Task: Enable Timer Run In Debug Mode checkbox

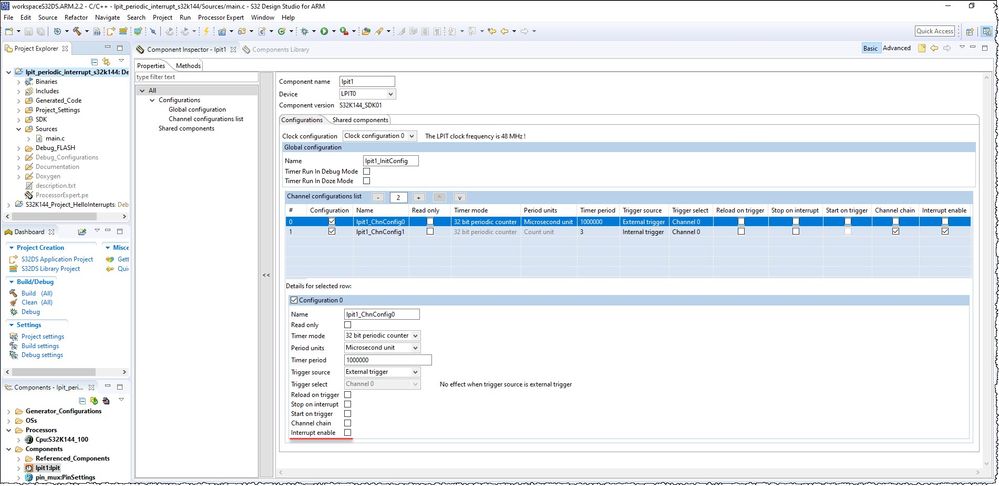Action: [x=366, y=171]
